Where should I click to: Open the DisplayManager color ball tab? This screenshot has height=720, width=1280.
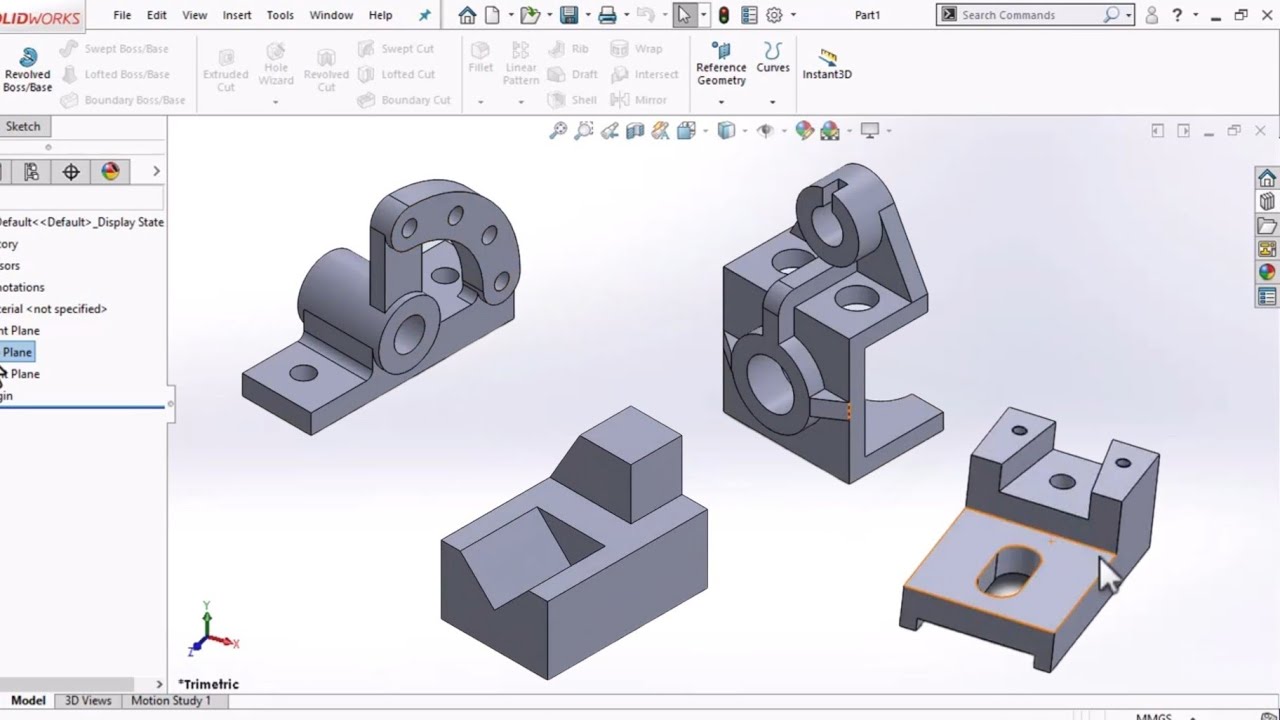click(x=111, y=172)
